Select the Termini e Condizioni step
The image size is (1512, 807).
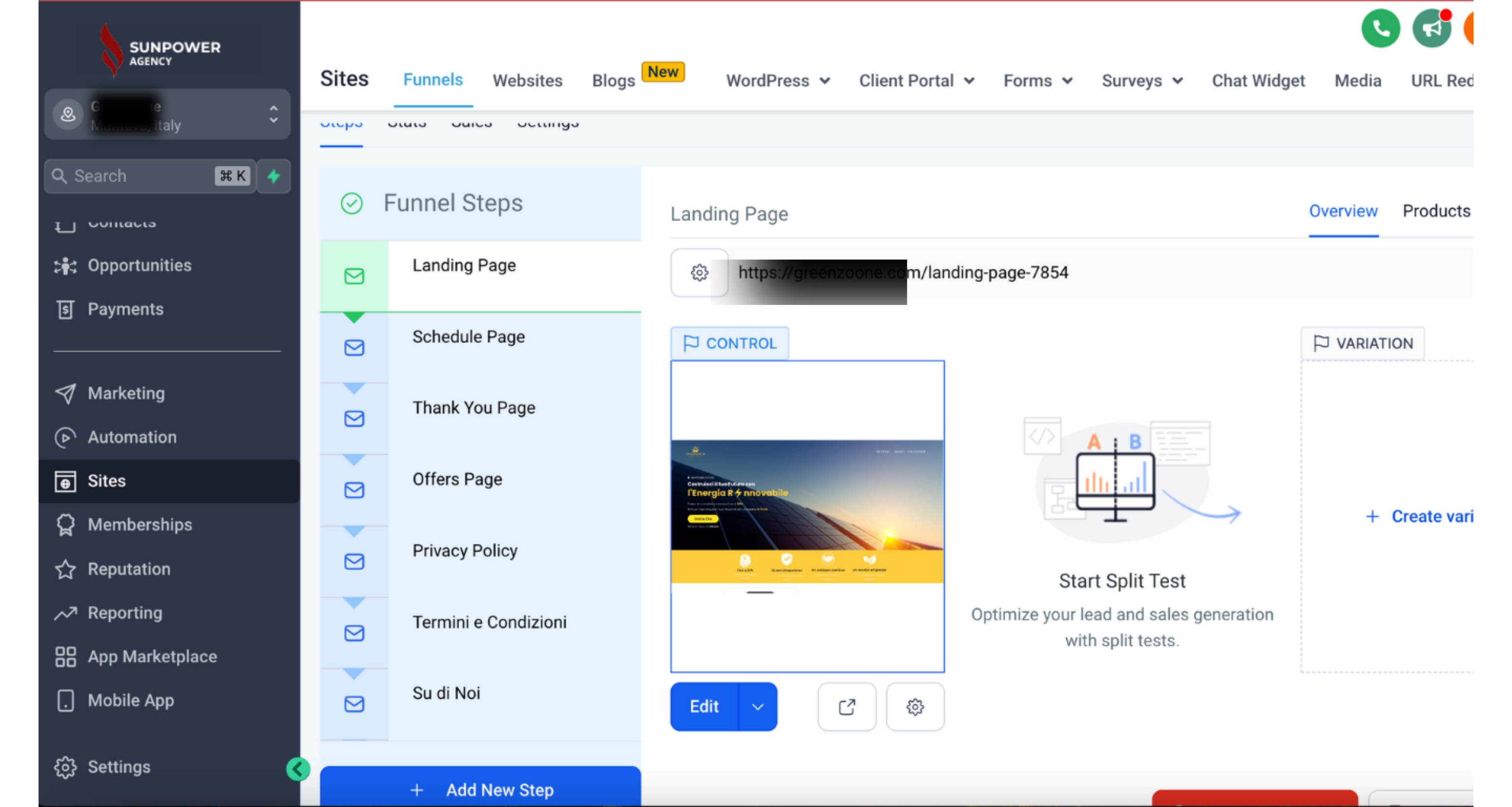pyautogui.click(x=480, y=633)
